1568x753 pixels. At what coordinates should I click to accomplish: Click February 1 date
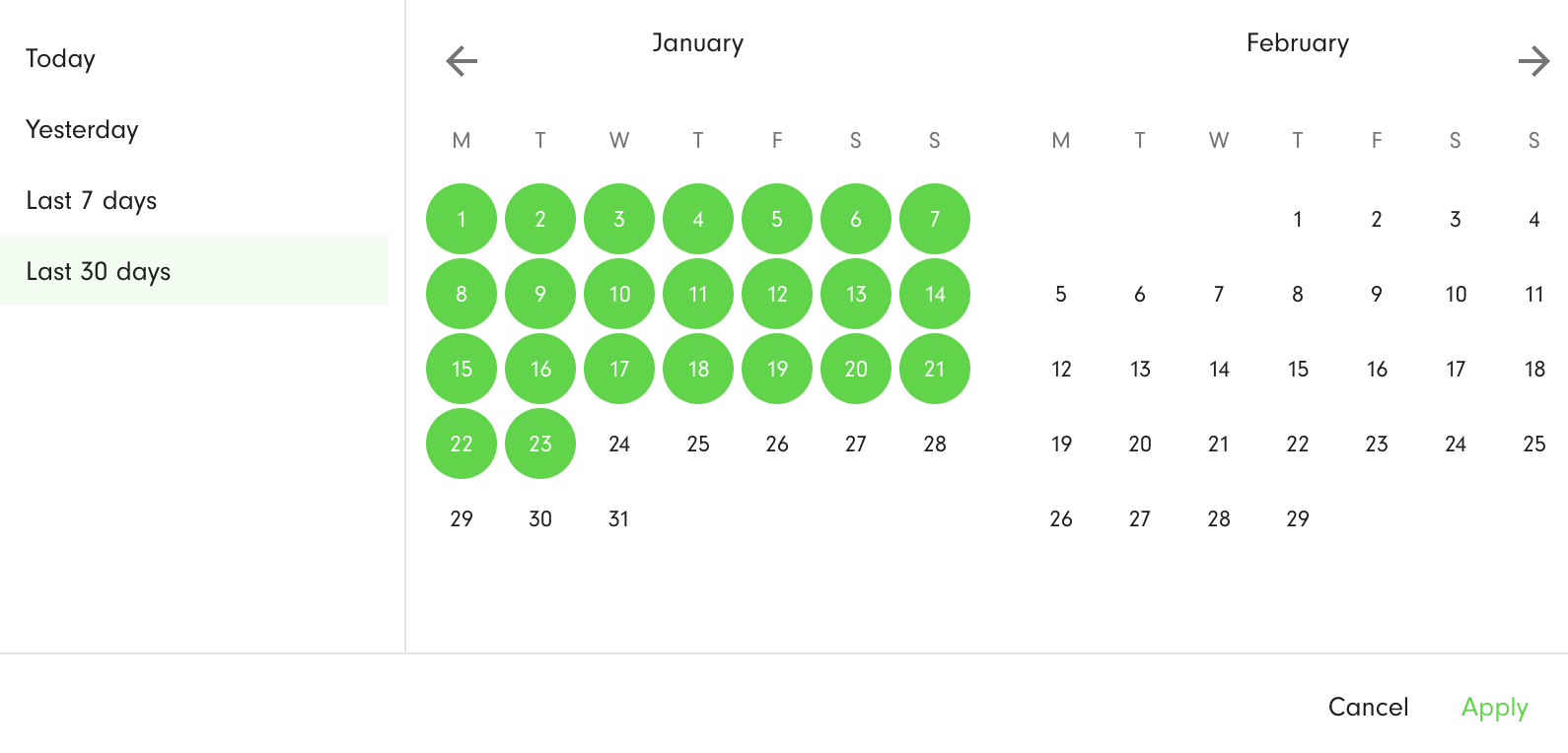click(1298, 219)
